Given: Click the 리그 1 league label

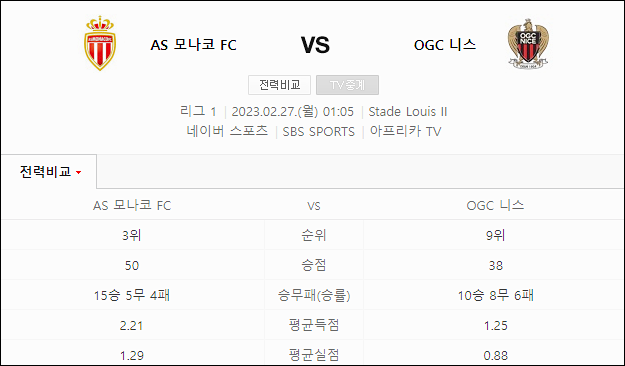Looking at the screenshot, I should tap(198, 111).
